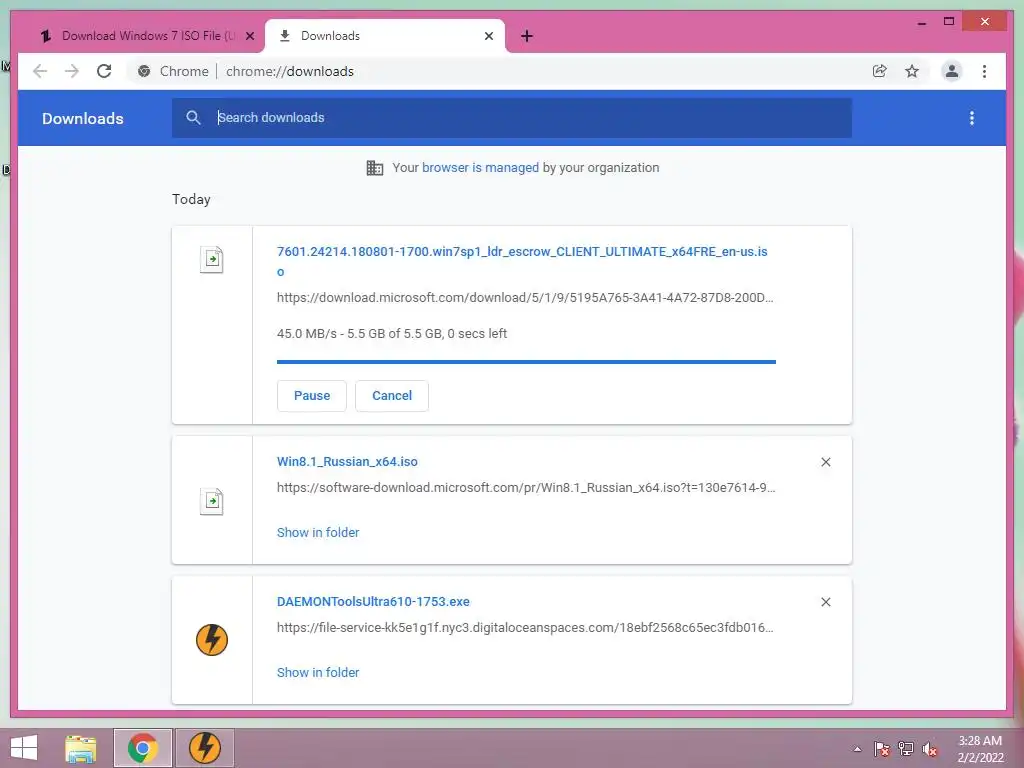Open File Explorer from the taskbar
1024x768 pixels.
click(81, 748)
